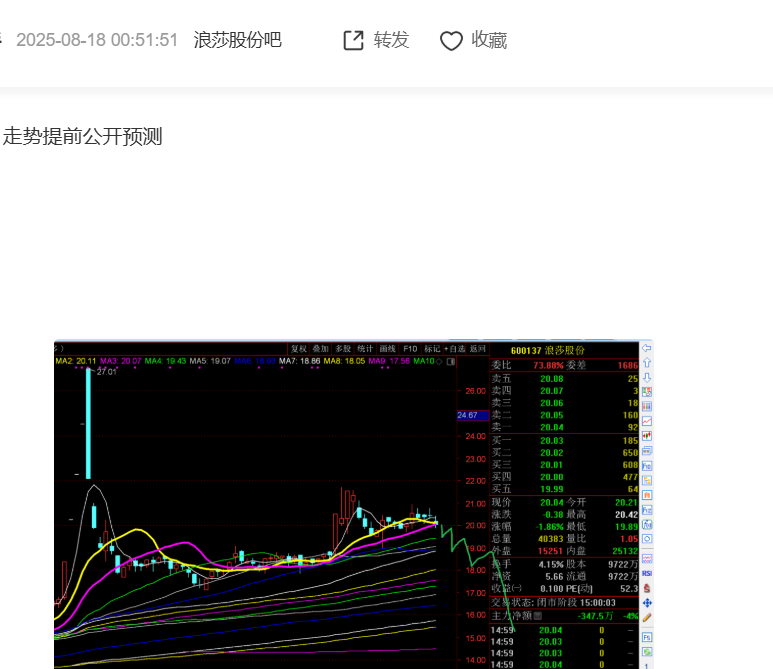Screen dimensions: 773x669
Task: Click the grid layout icon below the arrows
Action: 647,392
